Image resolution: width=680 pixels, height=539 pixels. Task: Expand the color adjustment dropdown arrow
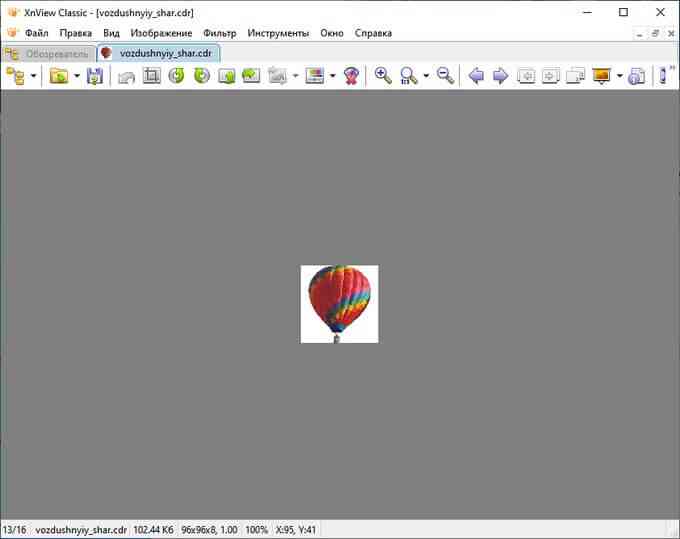click(x=333, y=76)
